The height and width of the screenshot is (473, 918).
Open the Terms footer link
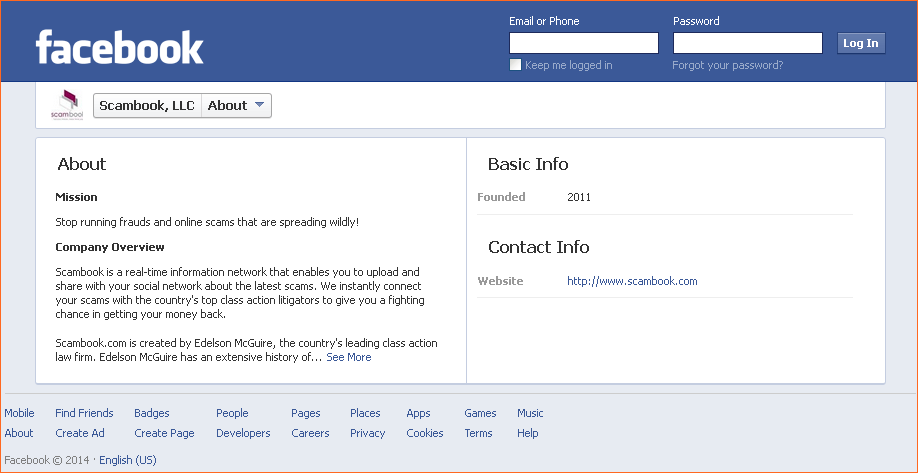coord(478,433)
